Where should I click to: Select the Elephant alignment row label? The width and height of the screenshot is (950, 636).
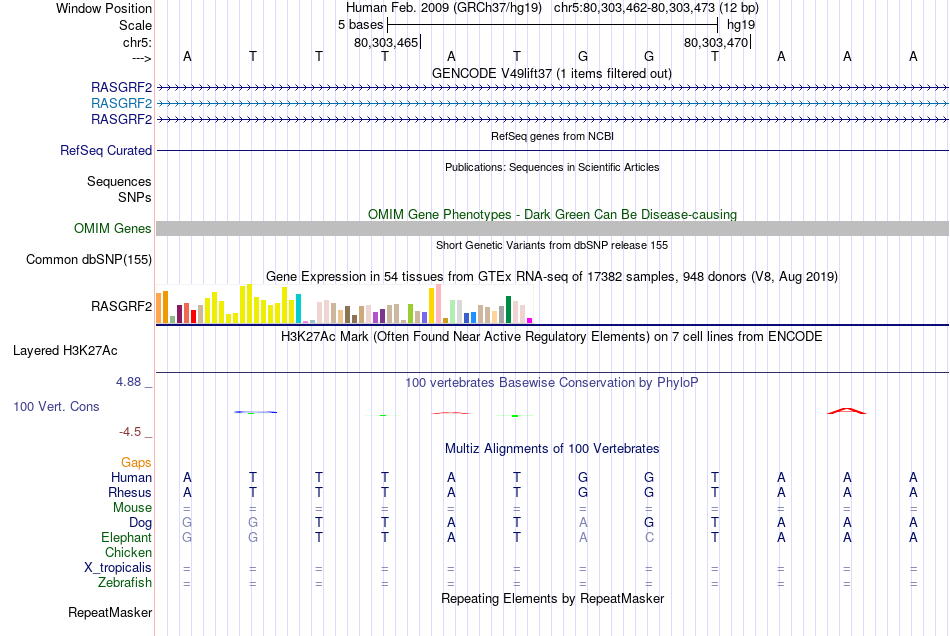(126, 537)
